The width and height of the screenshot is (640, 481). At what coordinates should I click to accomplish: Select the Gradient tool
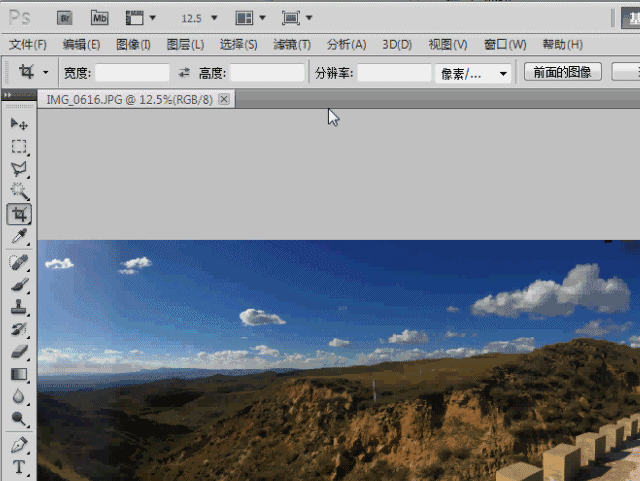coord(19,374)
